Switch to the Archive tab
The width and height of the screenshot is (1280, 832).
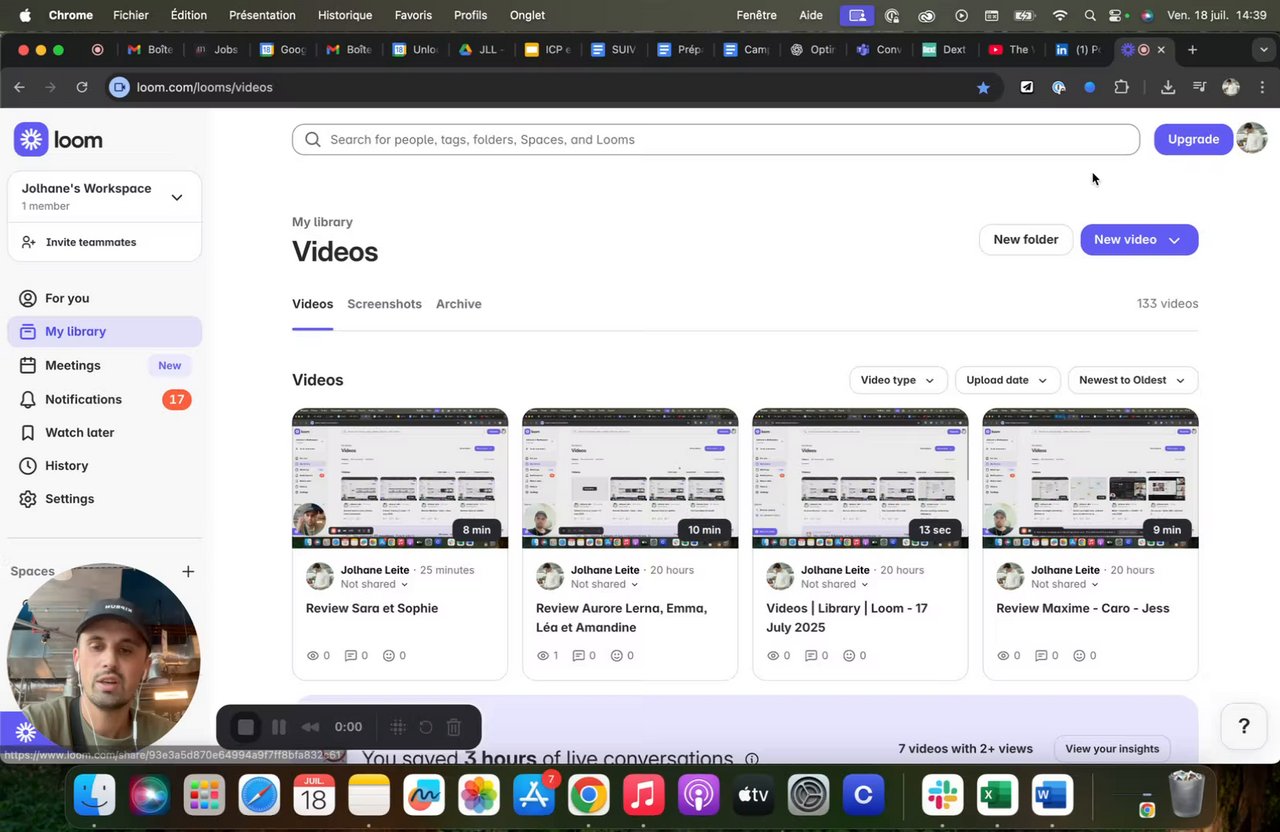[458, 304]
